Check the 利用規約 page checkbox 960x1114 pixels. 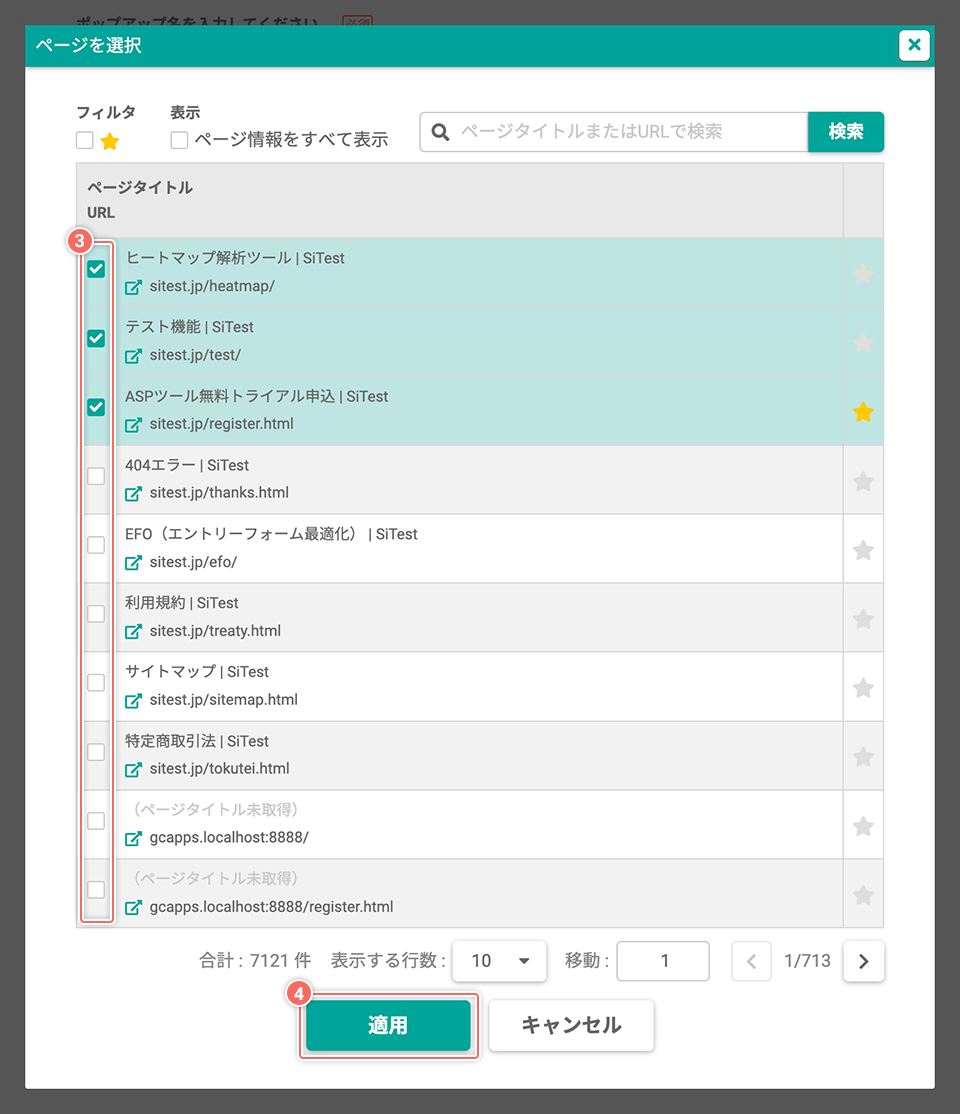pyautogui.click(x=96, y=614)
